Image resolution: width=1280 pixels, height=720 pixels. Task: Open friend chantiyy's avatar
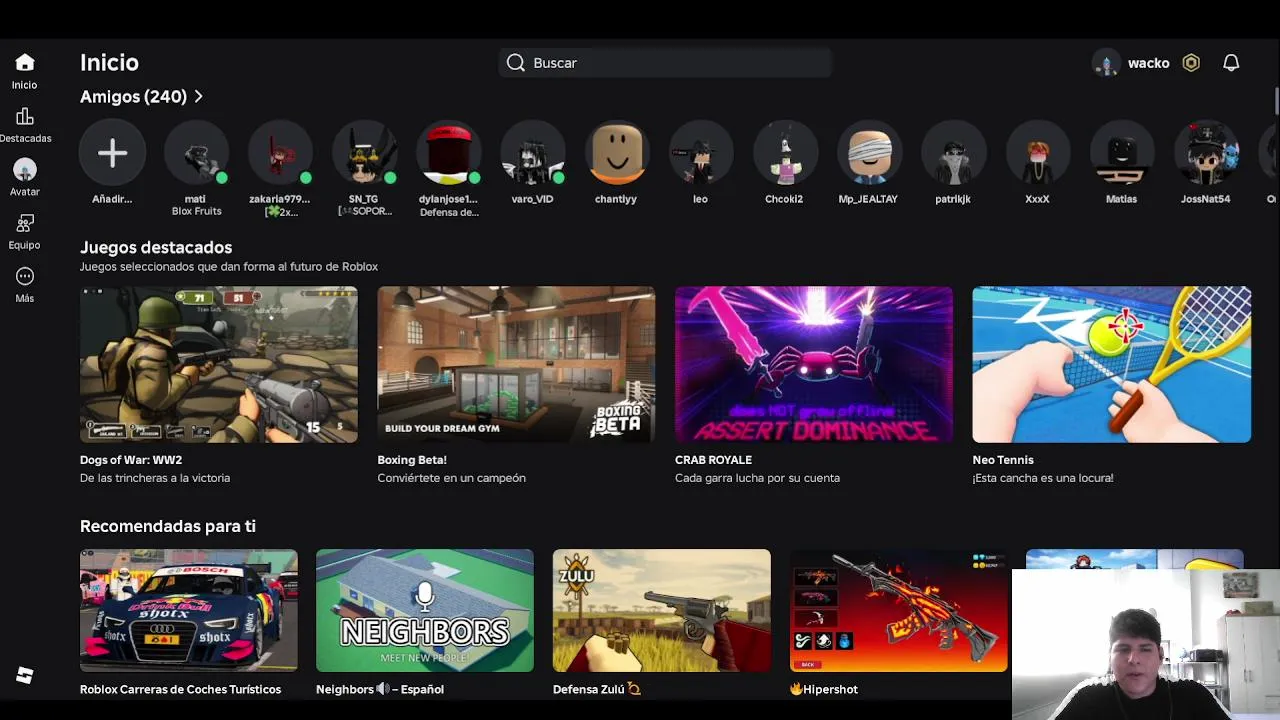pos(616,153)
